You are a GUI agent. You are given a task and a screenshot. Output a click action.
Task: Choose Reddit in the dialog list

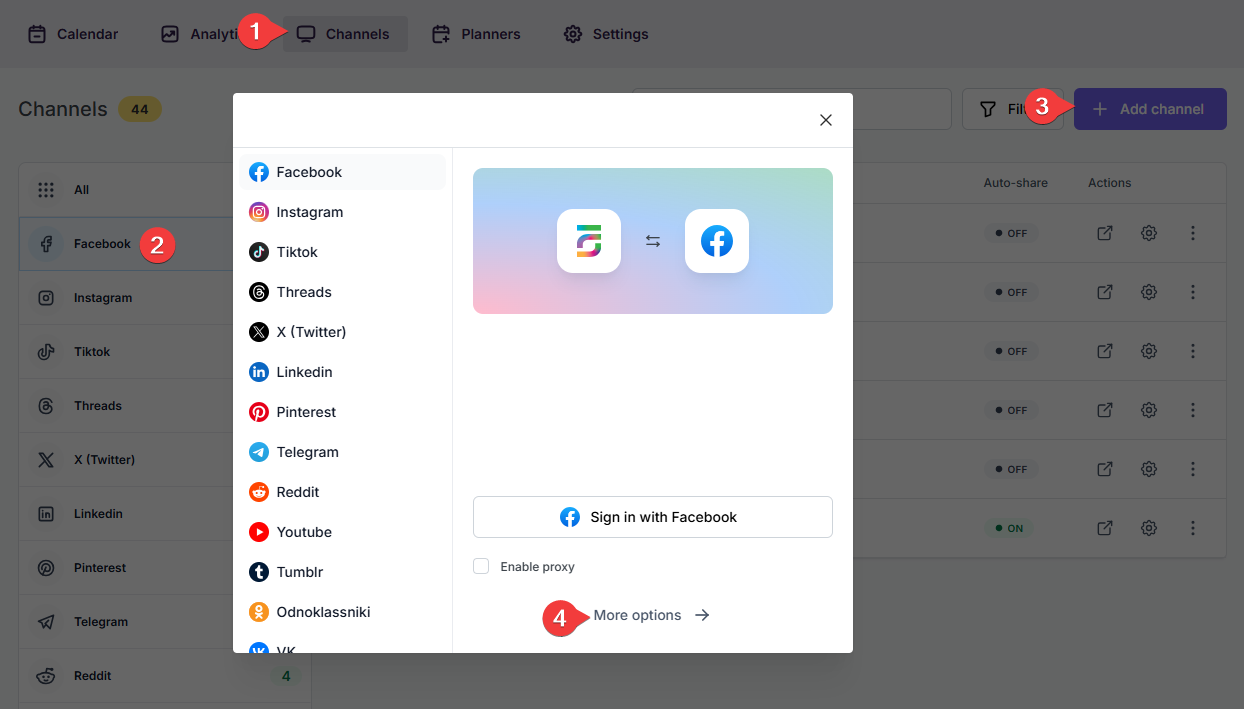343,492
